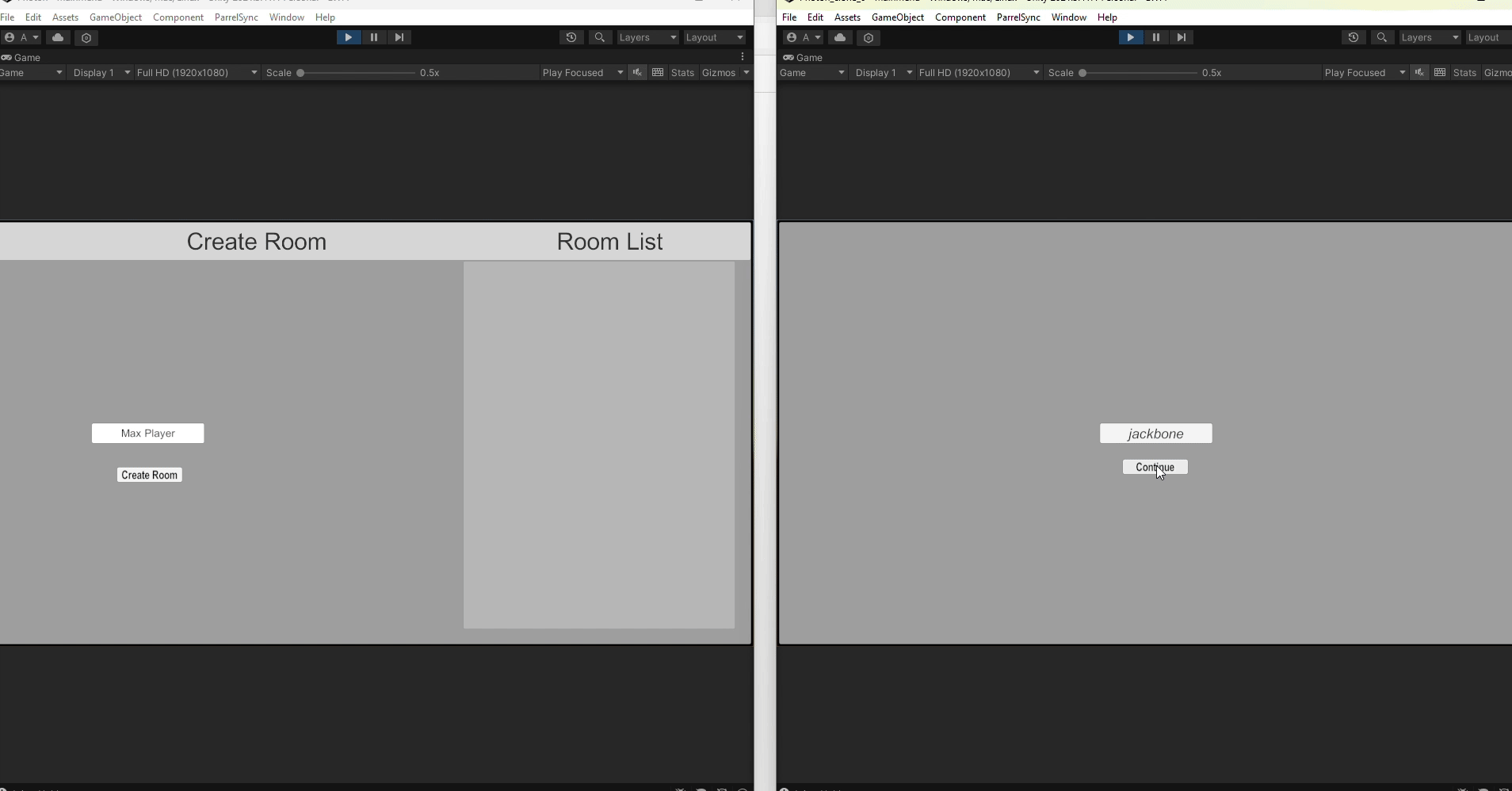Select Game tab in left window

click(21, 57)
